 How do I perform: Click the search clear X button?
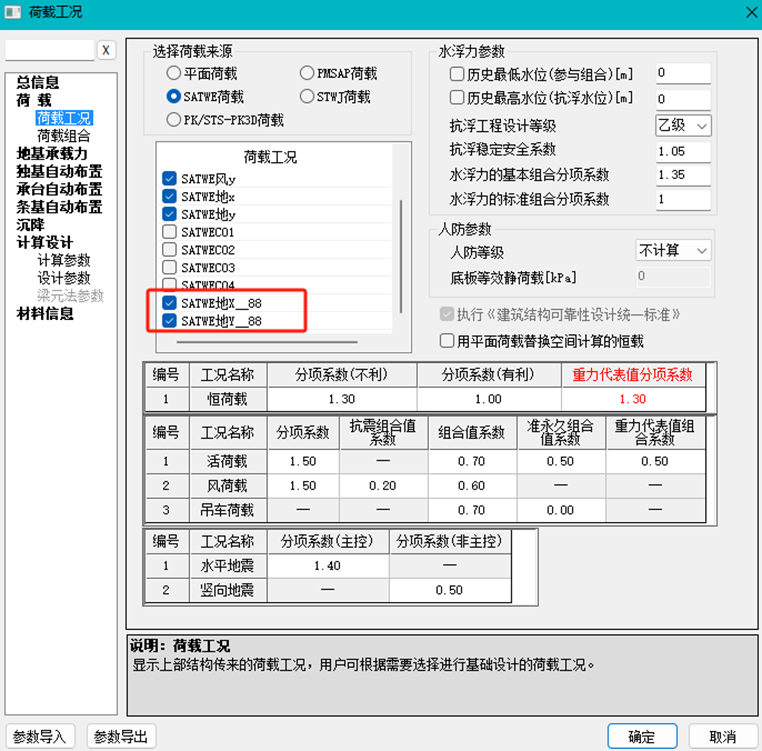tap(106, 50)
